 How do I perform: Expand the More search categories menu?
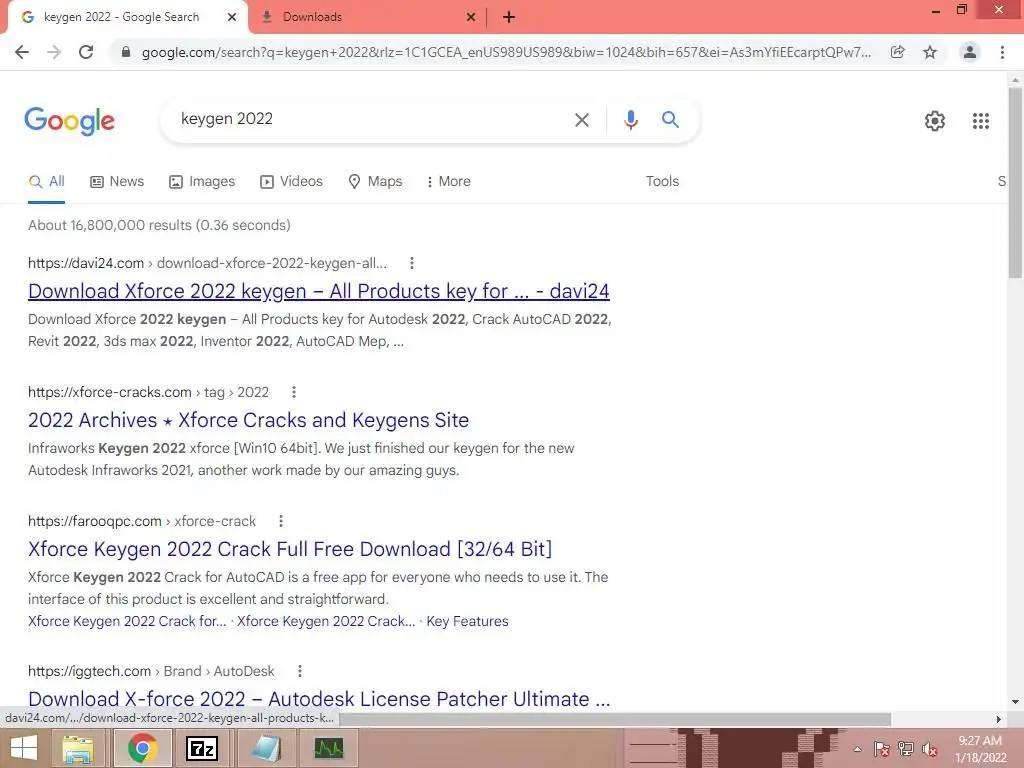[448, 182]
